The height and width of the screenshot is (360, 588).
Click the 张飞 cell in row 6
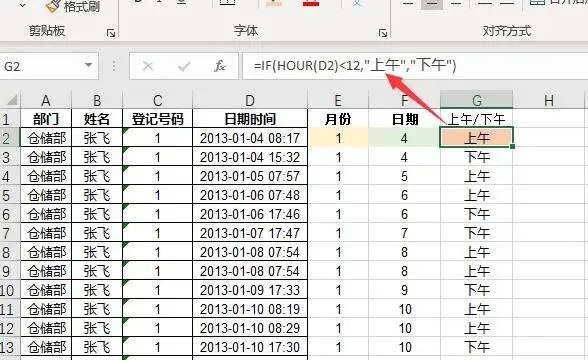tap(97, 214)
